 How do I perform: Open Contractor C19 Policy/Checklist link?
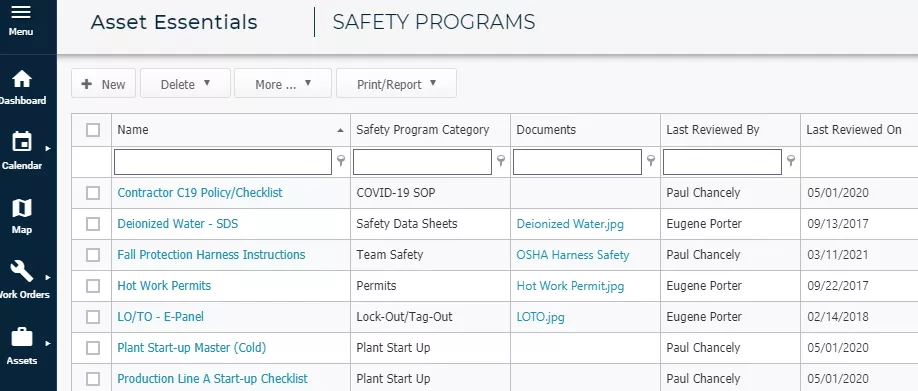tap(200, 193)
